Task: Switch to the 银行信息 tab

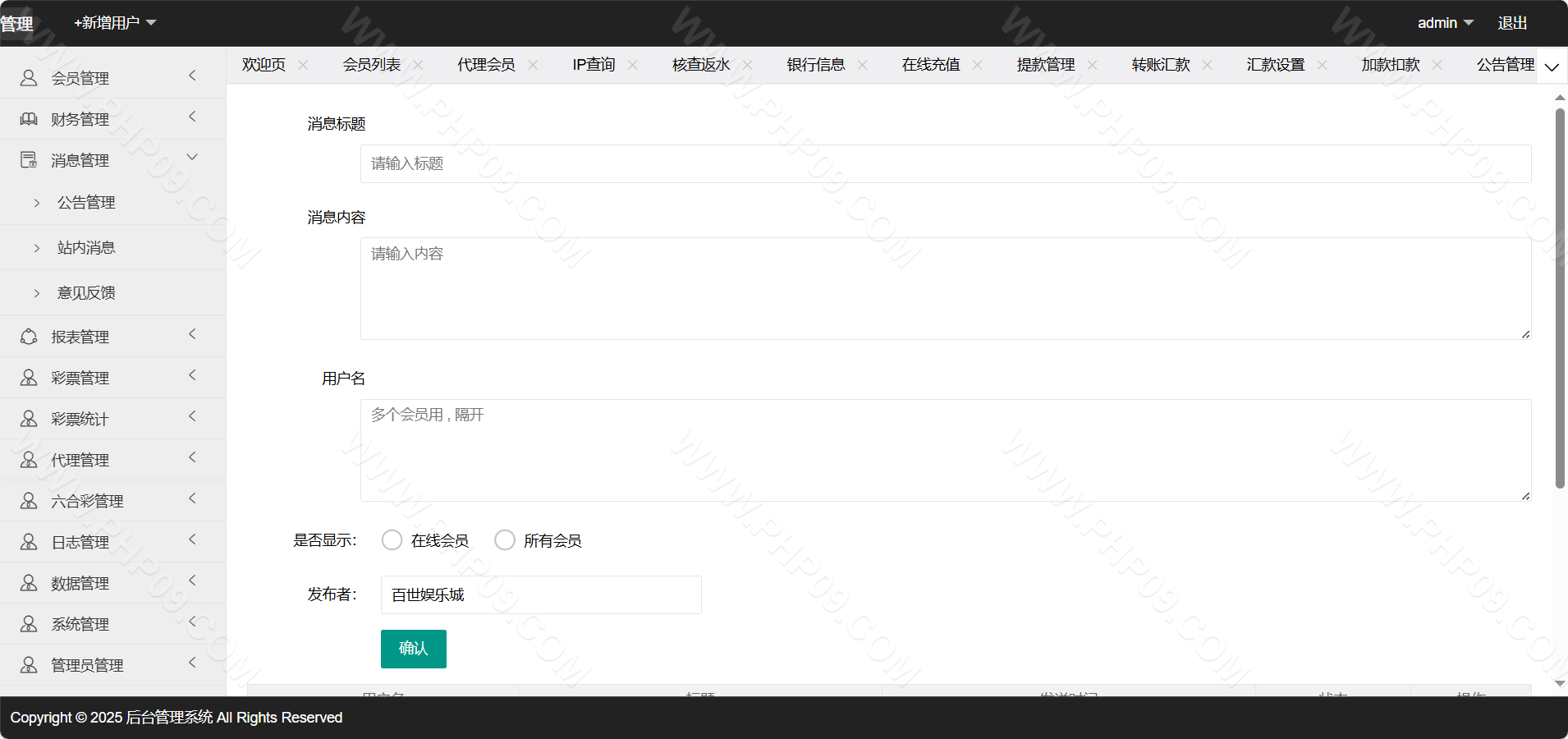Action: (x=815, y=65)
